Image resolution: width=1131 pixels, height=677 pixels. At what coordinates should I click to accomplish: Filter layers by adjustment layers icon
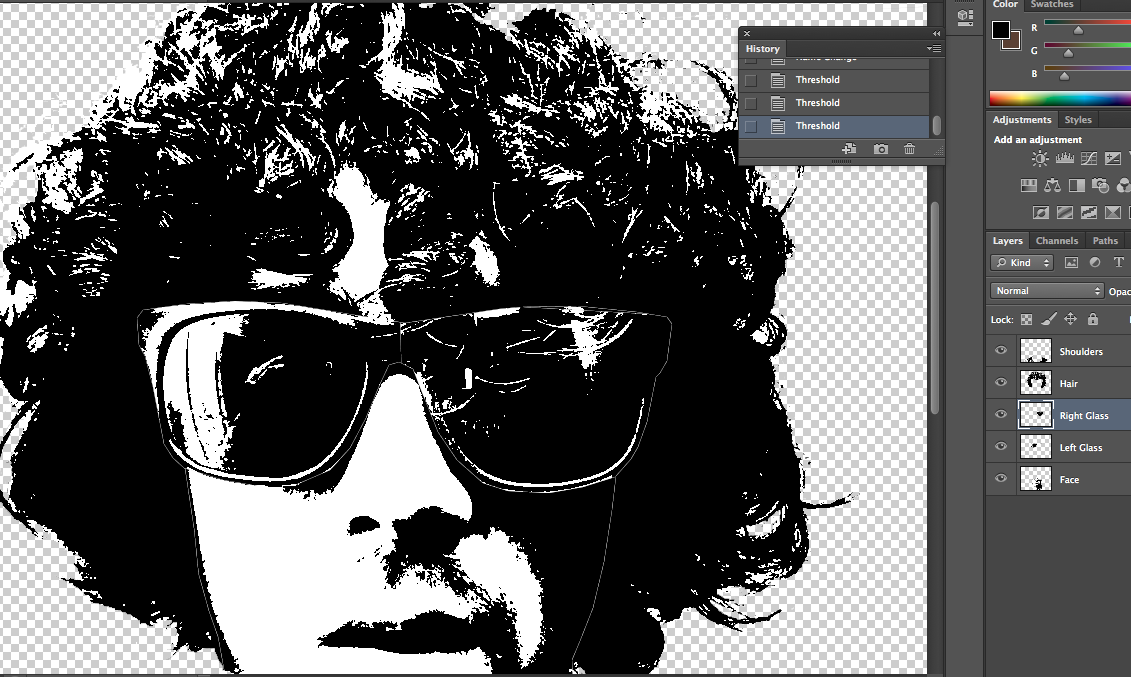pyautogui.click(x=1095, y=262)
